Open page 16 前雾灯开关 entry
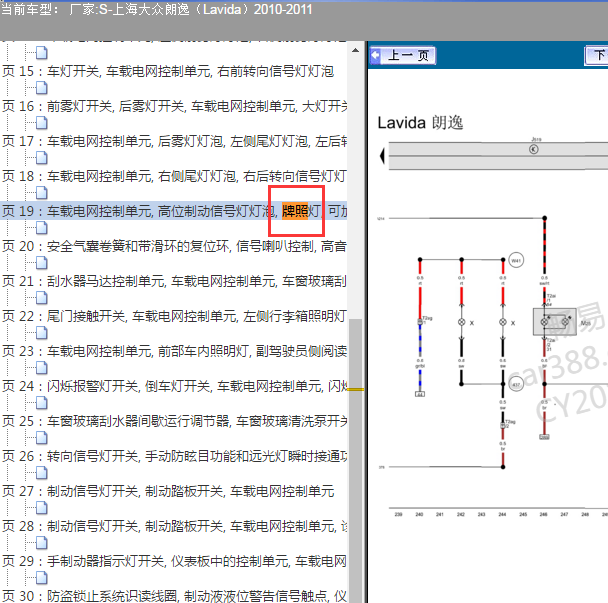Screen dimensions: 608x603 click(x=174, y=106)
